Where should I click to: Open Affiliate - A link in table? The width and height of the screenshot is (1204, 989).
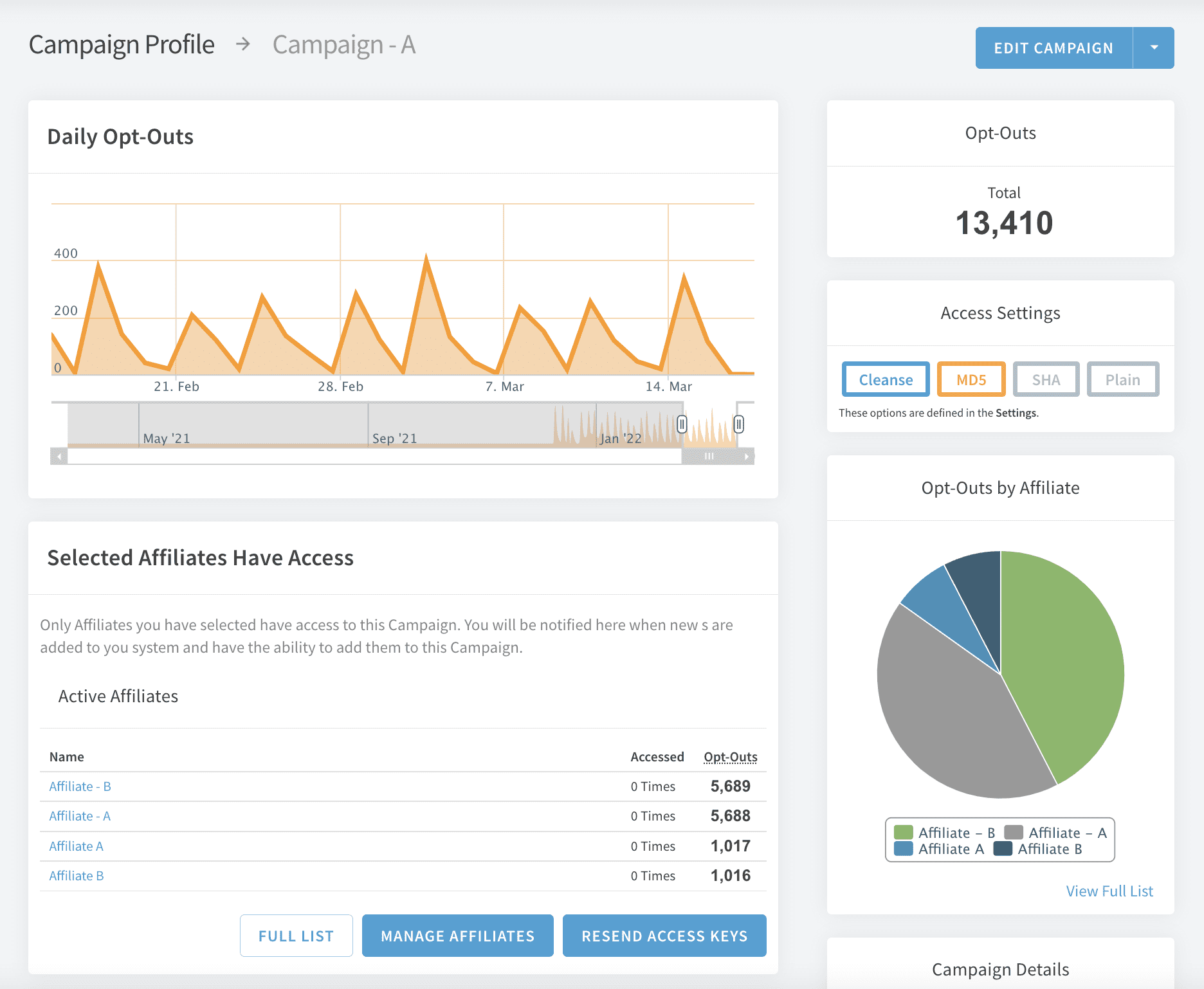pyautogui.click(x=80, y=816)
